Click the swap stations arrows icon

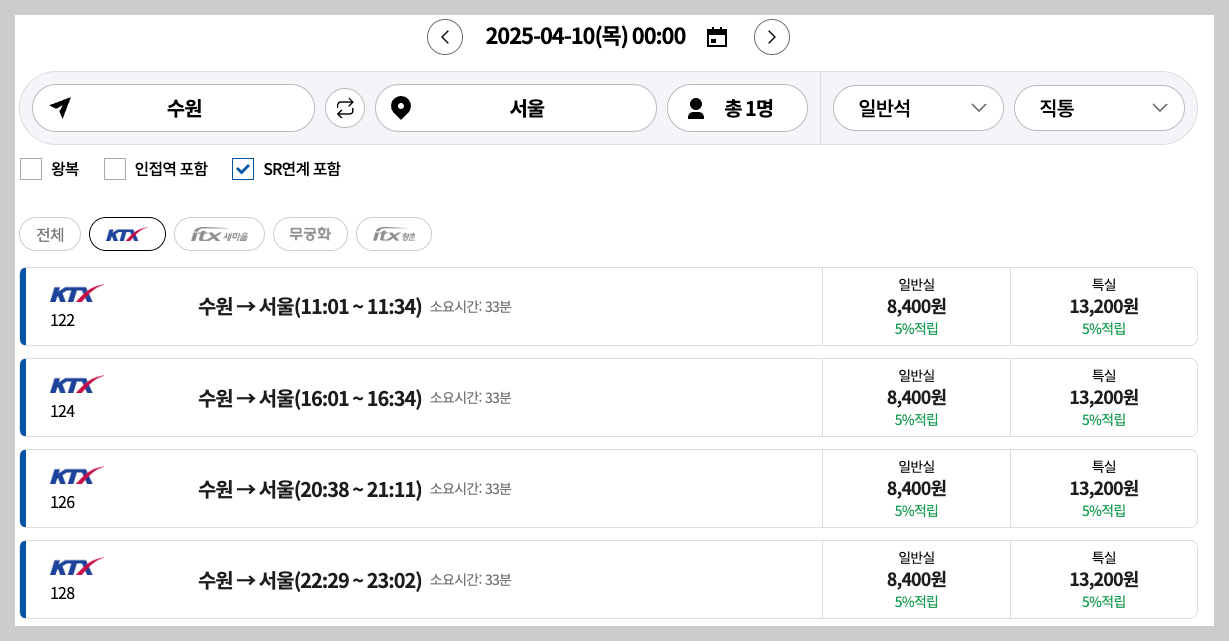pyautogui.click(x=345, y=107)
